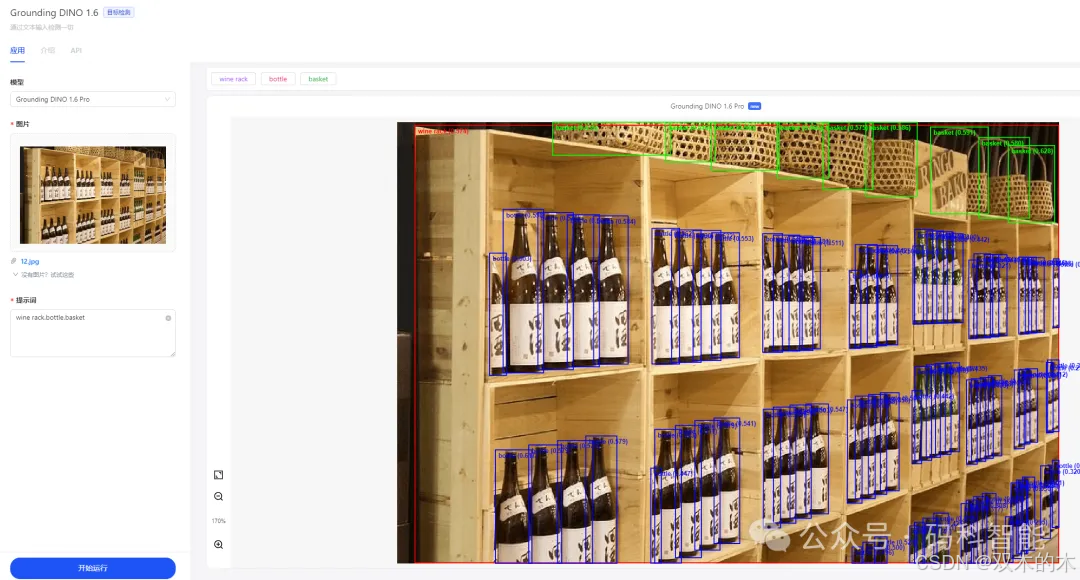Clear the prompt text with the x icon
This screenshot has width=1080, height=580.
click(168, 318)
